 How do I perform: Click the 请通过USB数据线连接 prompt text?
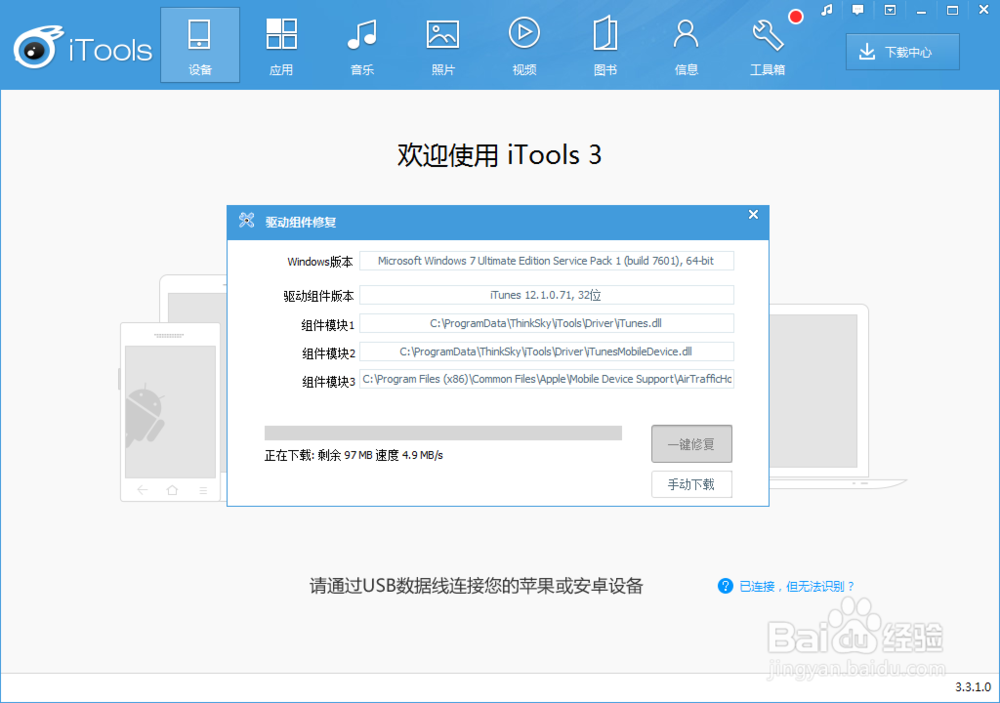click(476, 586)
